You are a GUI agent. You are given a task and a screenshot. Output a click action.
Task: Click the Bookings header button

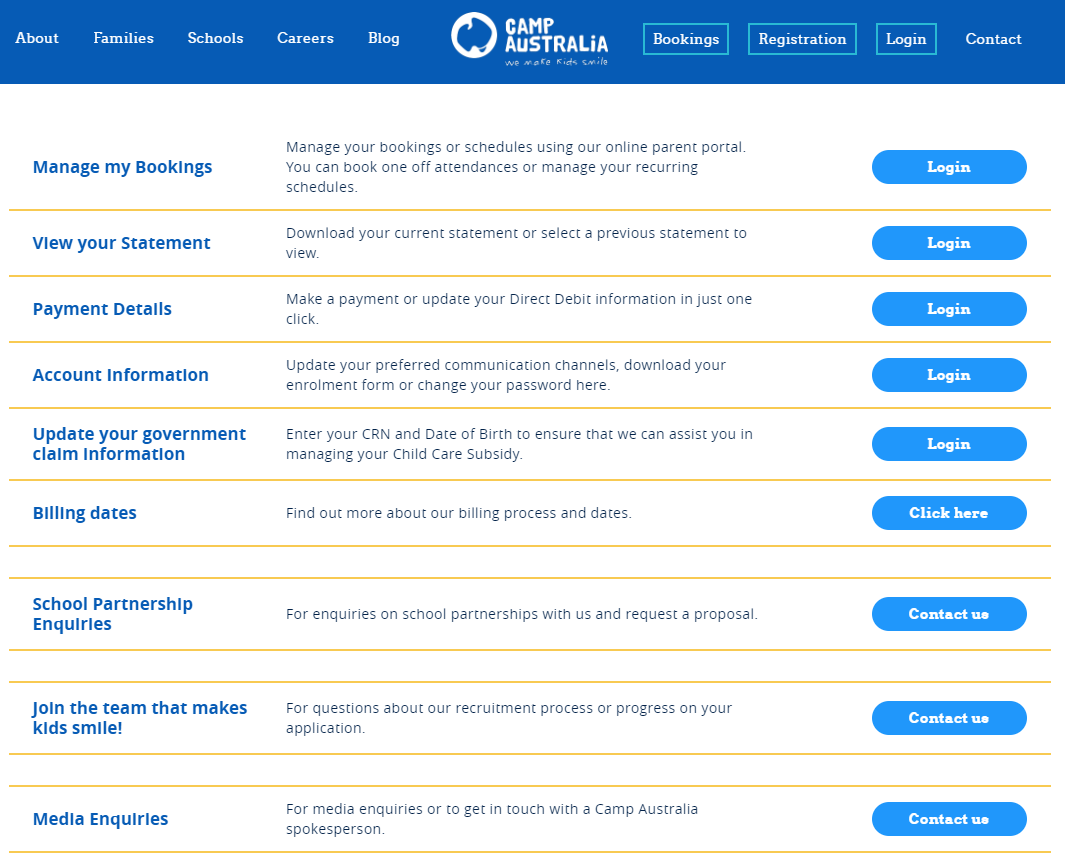tap(686, 39)
